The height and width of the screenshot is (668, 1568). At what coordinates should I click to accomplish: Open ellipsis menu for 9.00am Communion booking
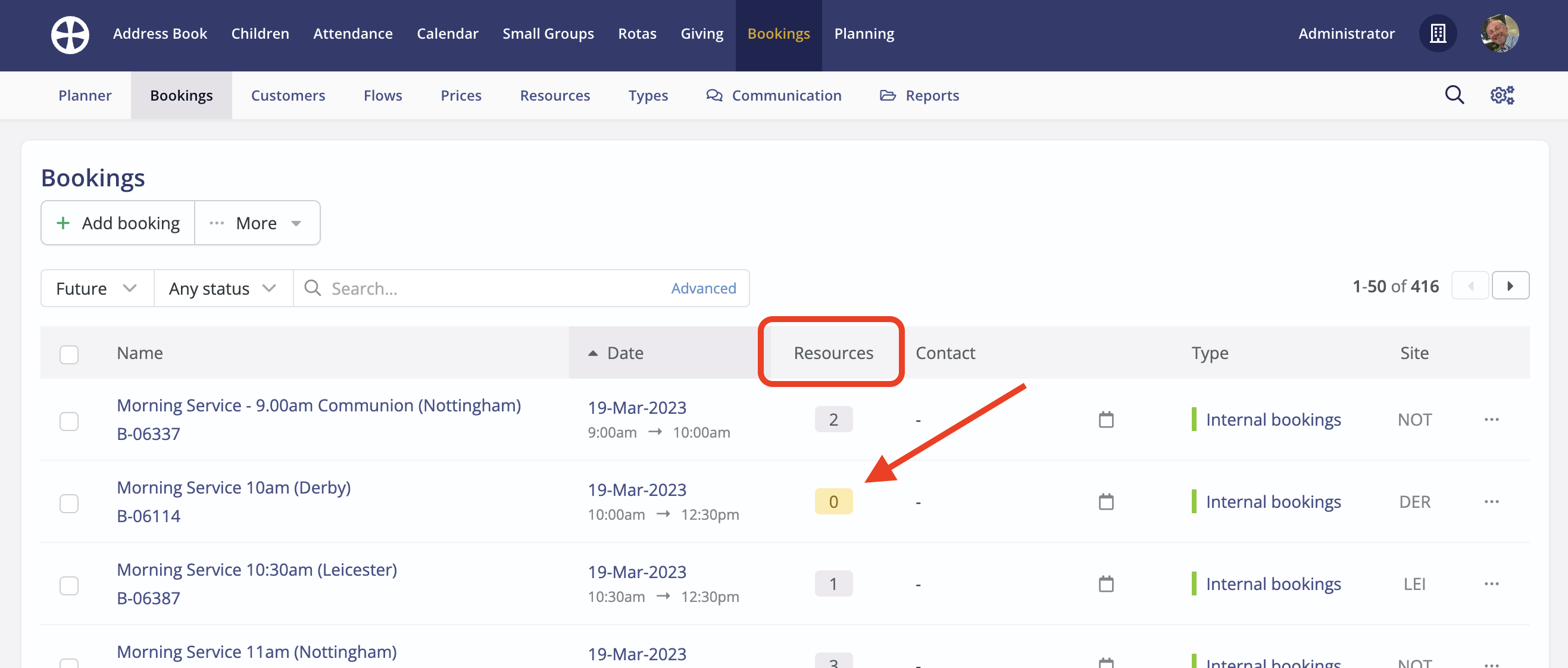coord(1491,420)
